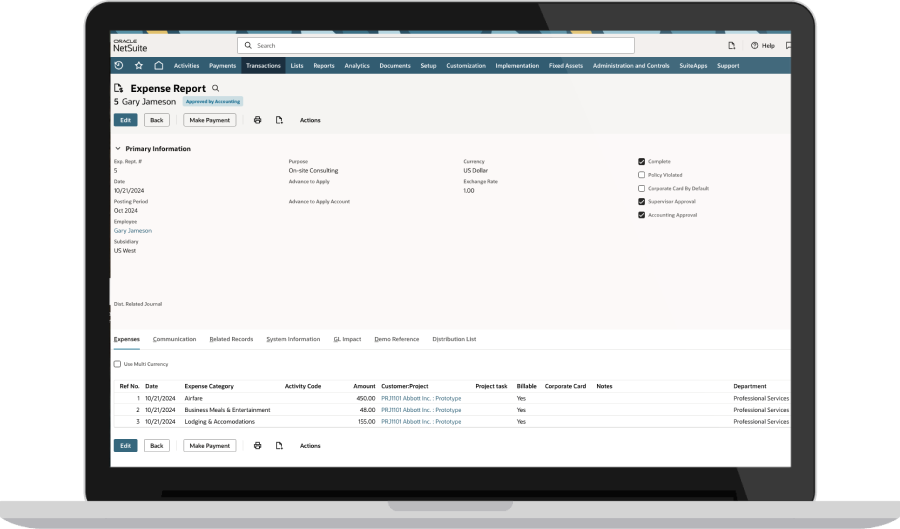
Task: Switch to the Related Records tab
Action: pos(231,339)
